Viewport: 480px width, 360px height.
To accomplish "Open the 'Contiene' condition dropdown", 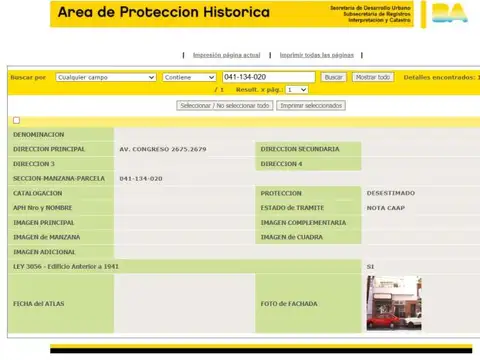I will point(189,77).
